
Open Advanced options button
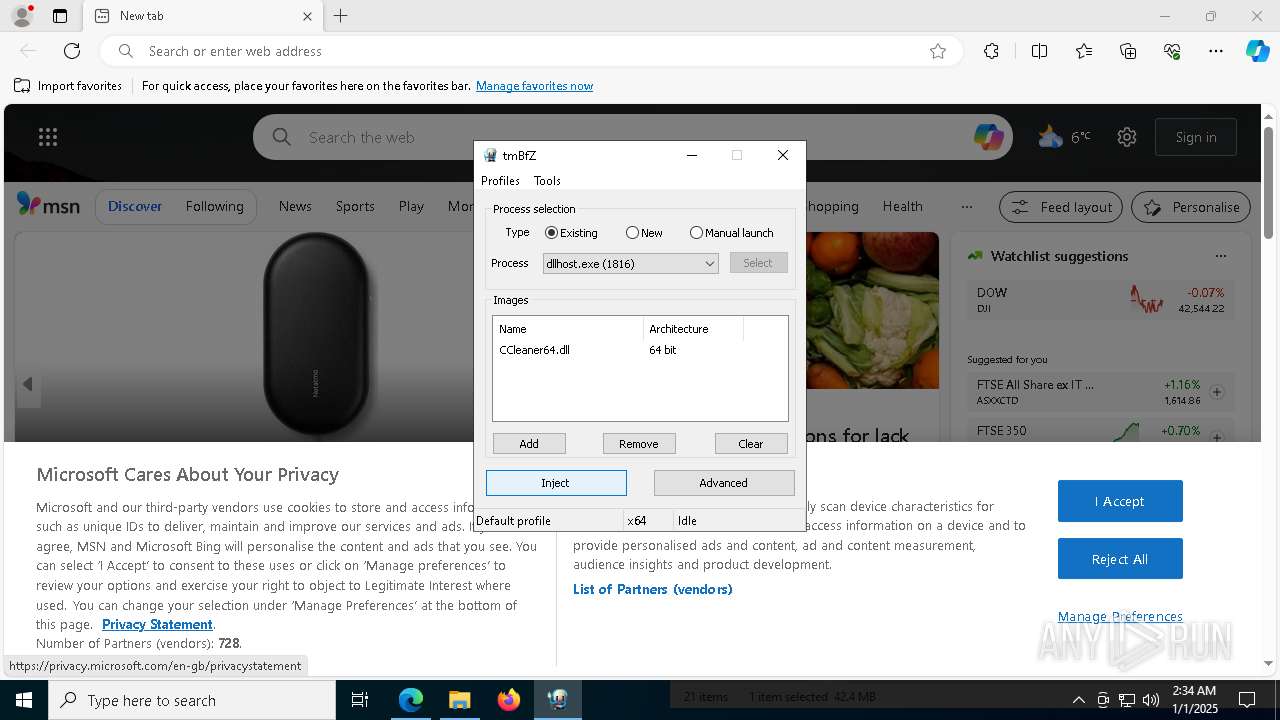tap(724, 483)
